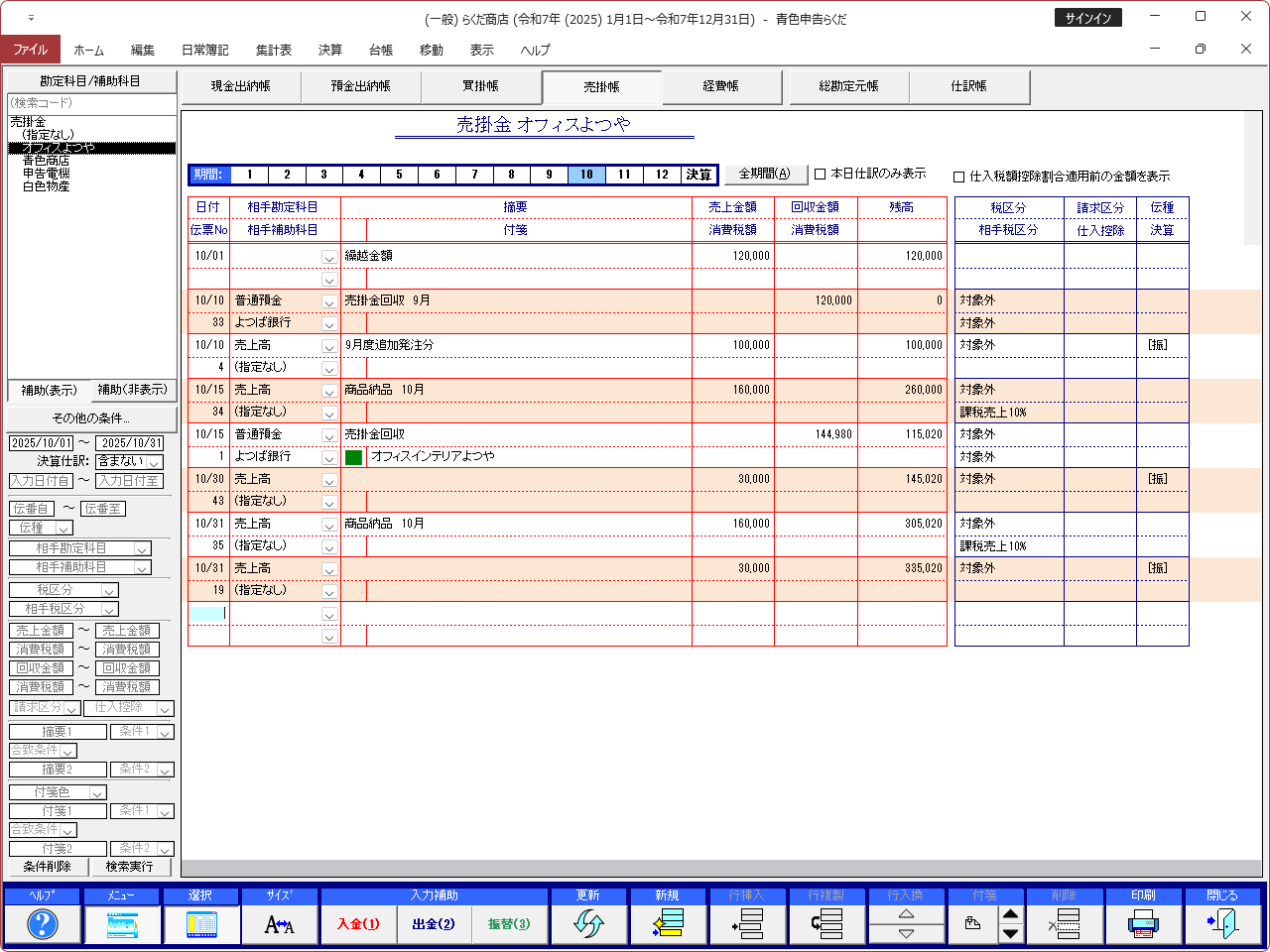Change font size with サイズ icon
1270x952 pixels.
(x=280, y=924)
